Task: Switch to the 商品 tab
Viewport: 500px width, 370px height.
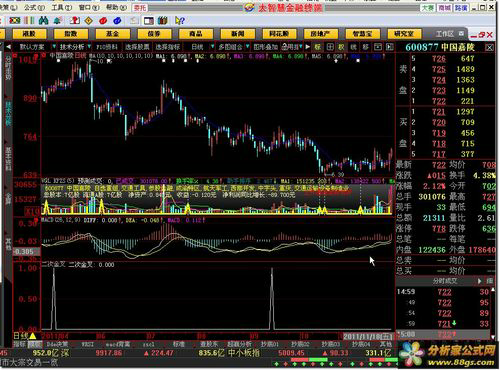Action: click(x=196, y=34)
